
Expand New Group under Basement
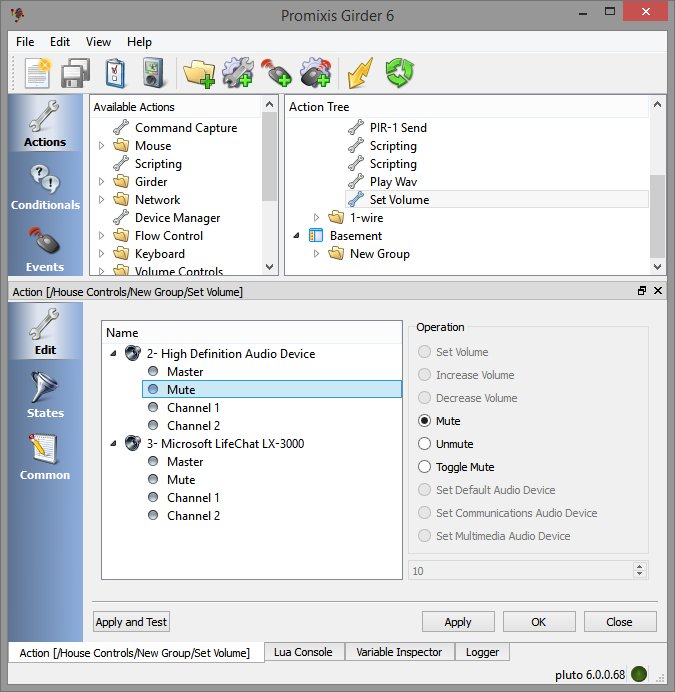(317, 254)
